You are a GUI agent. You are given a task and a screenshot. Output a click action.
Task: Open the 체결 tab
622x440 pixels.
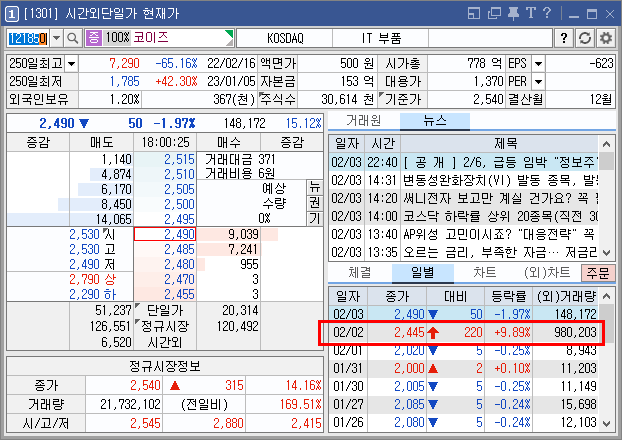pos(359,273)
